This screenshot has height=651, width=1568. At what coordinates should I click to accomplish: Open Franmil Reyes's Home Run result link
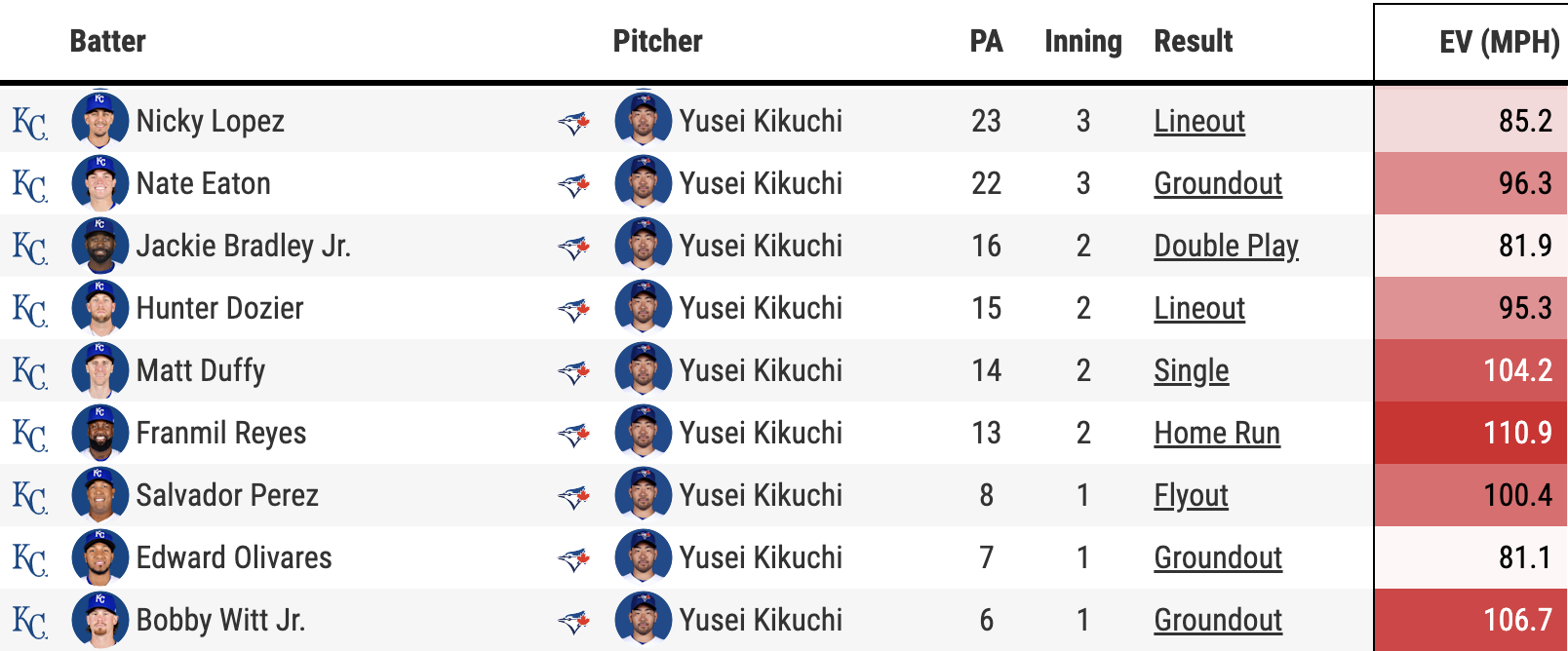[x=1217, y=434]
